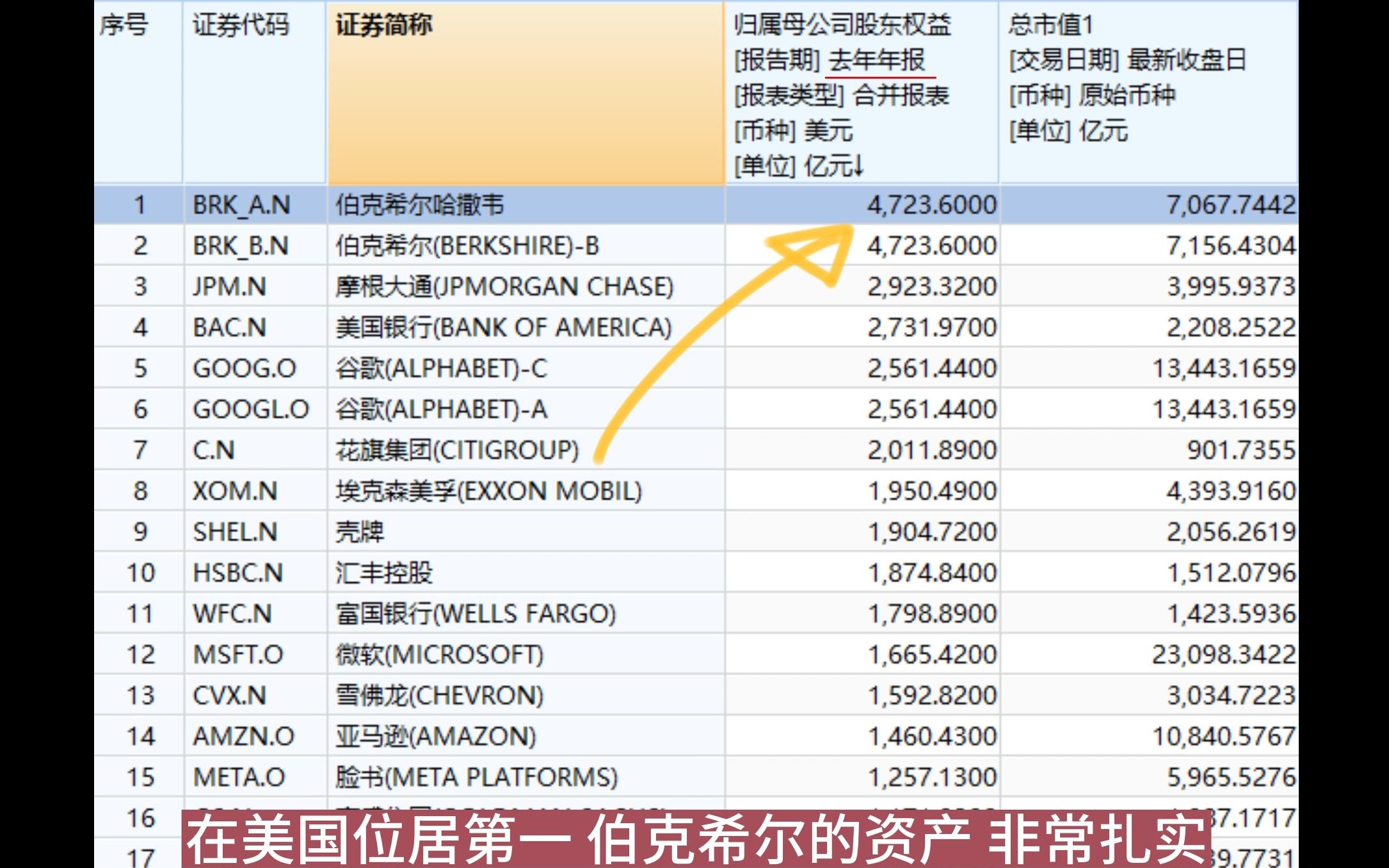Click market cap value 1,423.5936
1389x868 pixels.
1232,614
